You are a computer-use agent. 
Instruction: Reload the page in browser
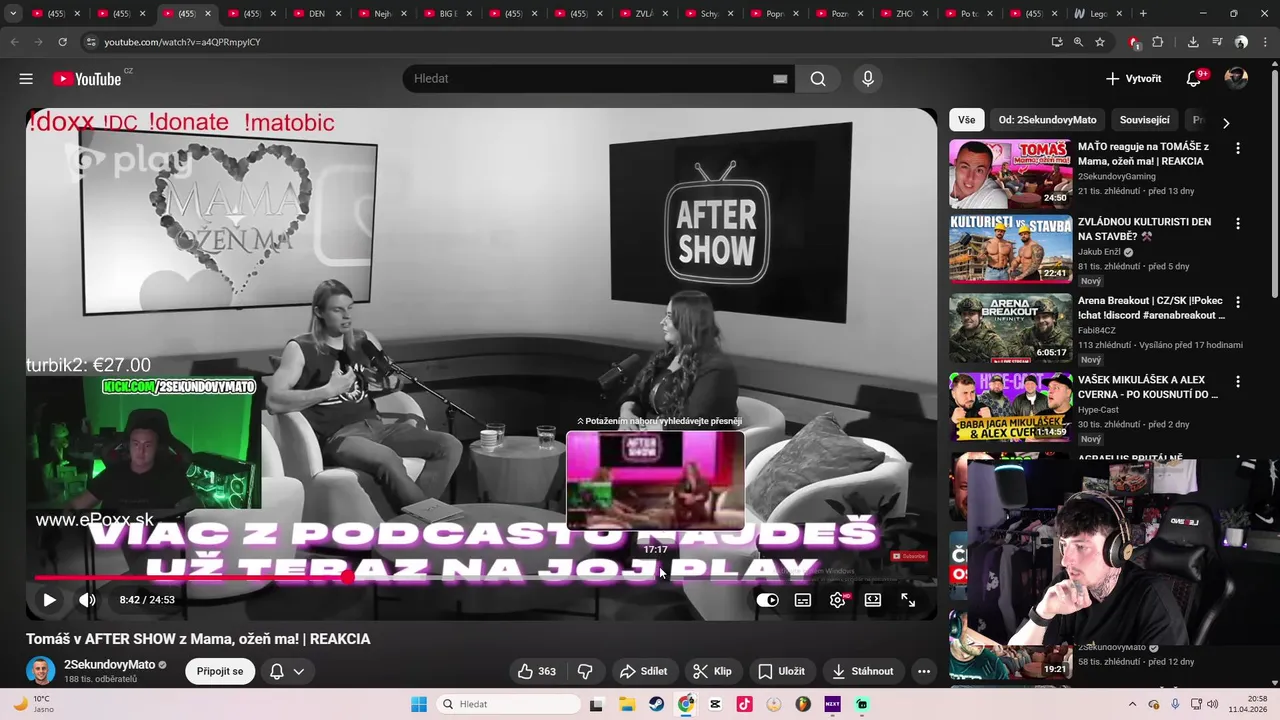point(62,42)
